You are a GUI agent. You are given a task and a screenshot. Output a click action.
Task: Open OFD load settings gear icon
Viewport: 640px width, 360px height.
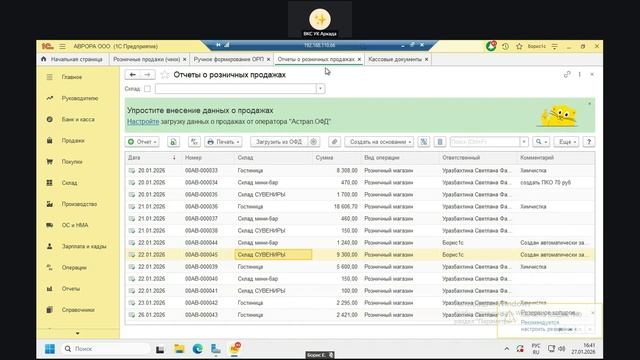pyautogui.click(x=313, y=142)
